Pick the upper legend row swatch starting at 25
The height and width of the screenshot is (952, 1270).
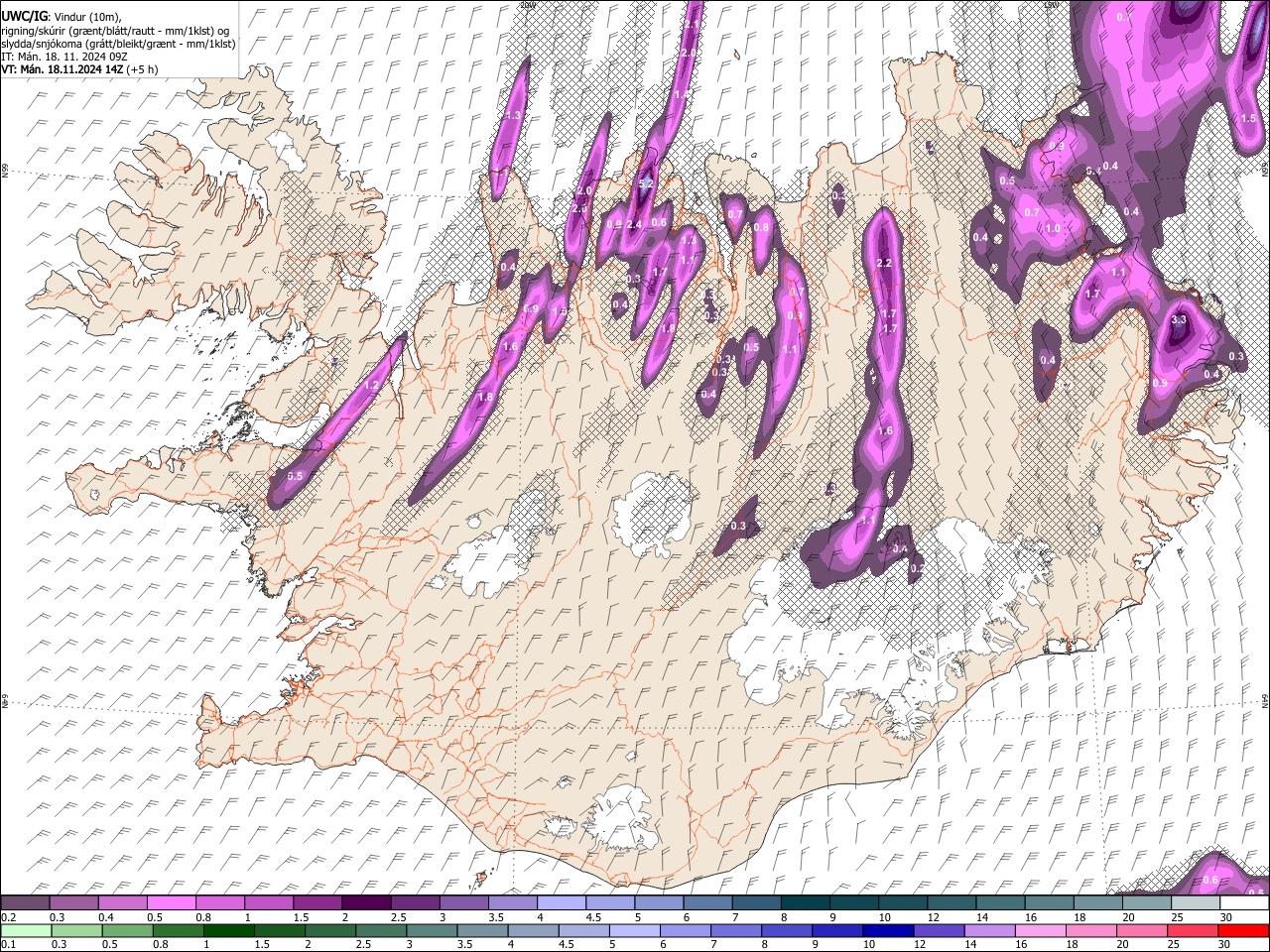tap(1196, 902)
